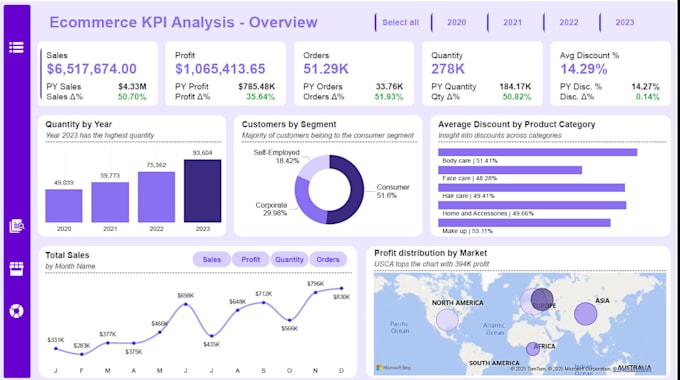Select the 2023 bar in Quantity by Year
Screen dimensions: 680x380
(x=203, y=191)
